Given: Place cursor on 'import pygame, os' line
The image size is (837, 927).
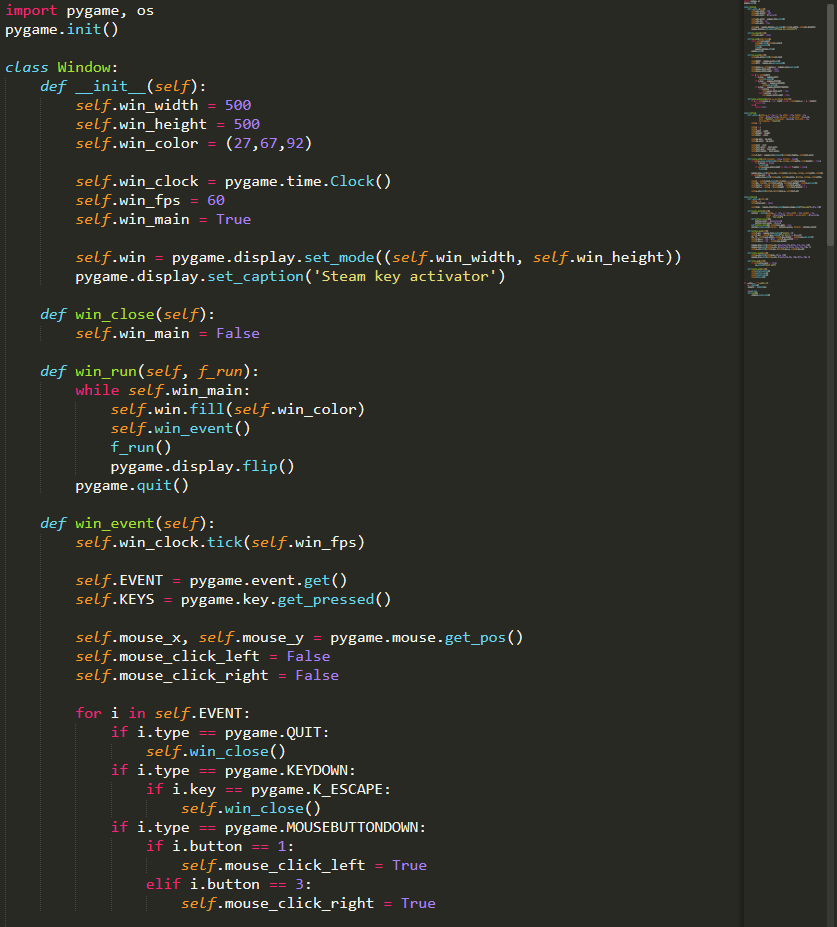Looking at the screenshot, I should tap(79, 11).
